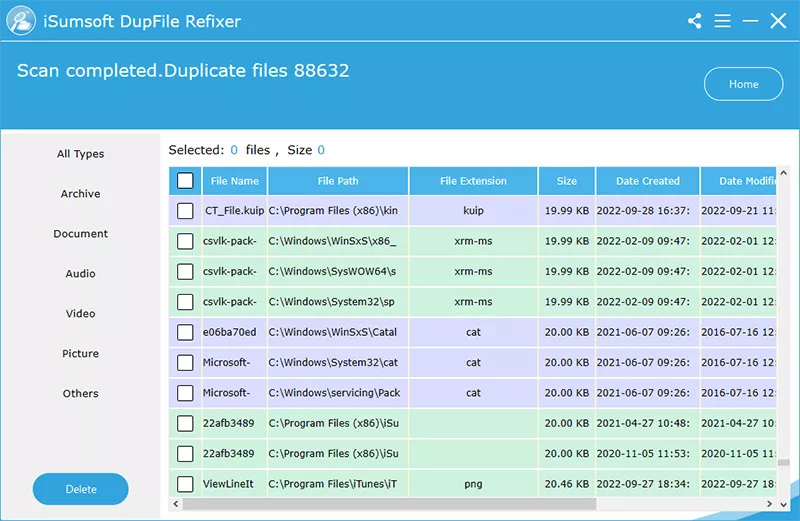Screen dimensions: 800x521
Task: Sort by File Extension column header
Action: (x=473, y=181)
